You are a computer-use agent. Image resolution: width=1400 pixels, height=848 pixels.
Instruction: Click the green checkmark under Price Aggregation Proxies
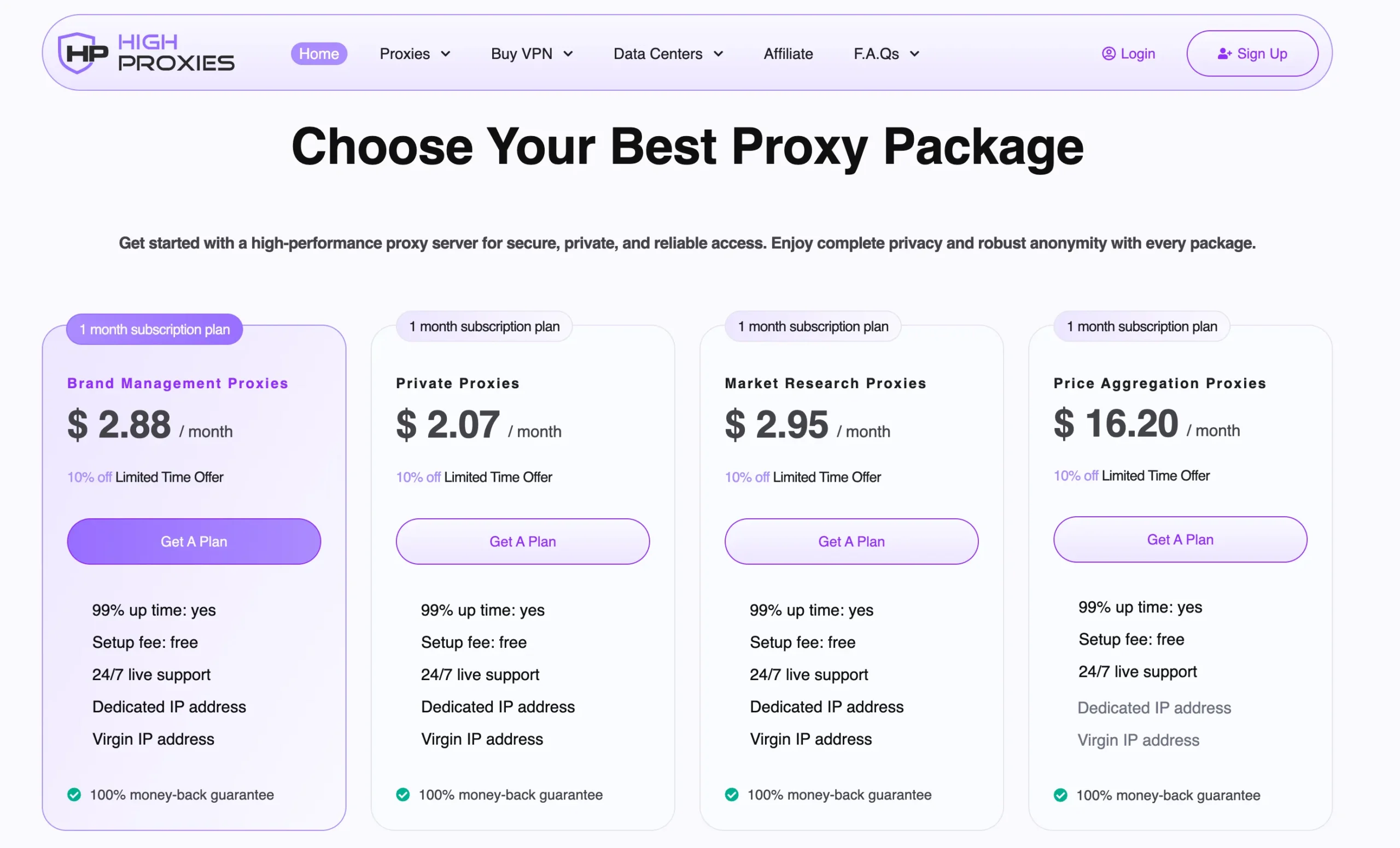coord(1059,794)
